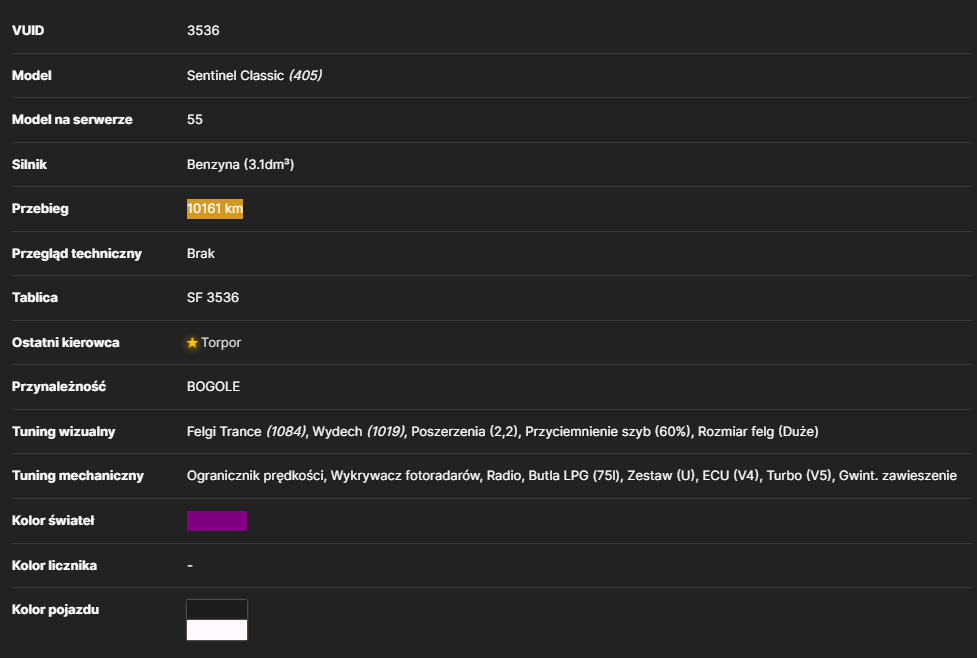Click the gold star next to Torpor

tap(192, 343)
